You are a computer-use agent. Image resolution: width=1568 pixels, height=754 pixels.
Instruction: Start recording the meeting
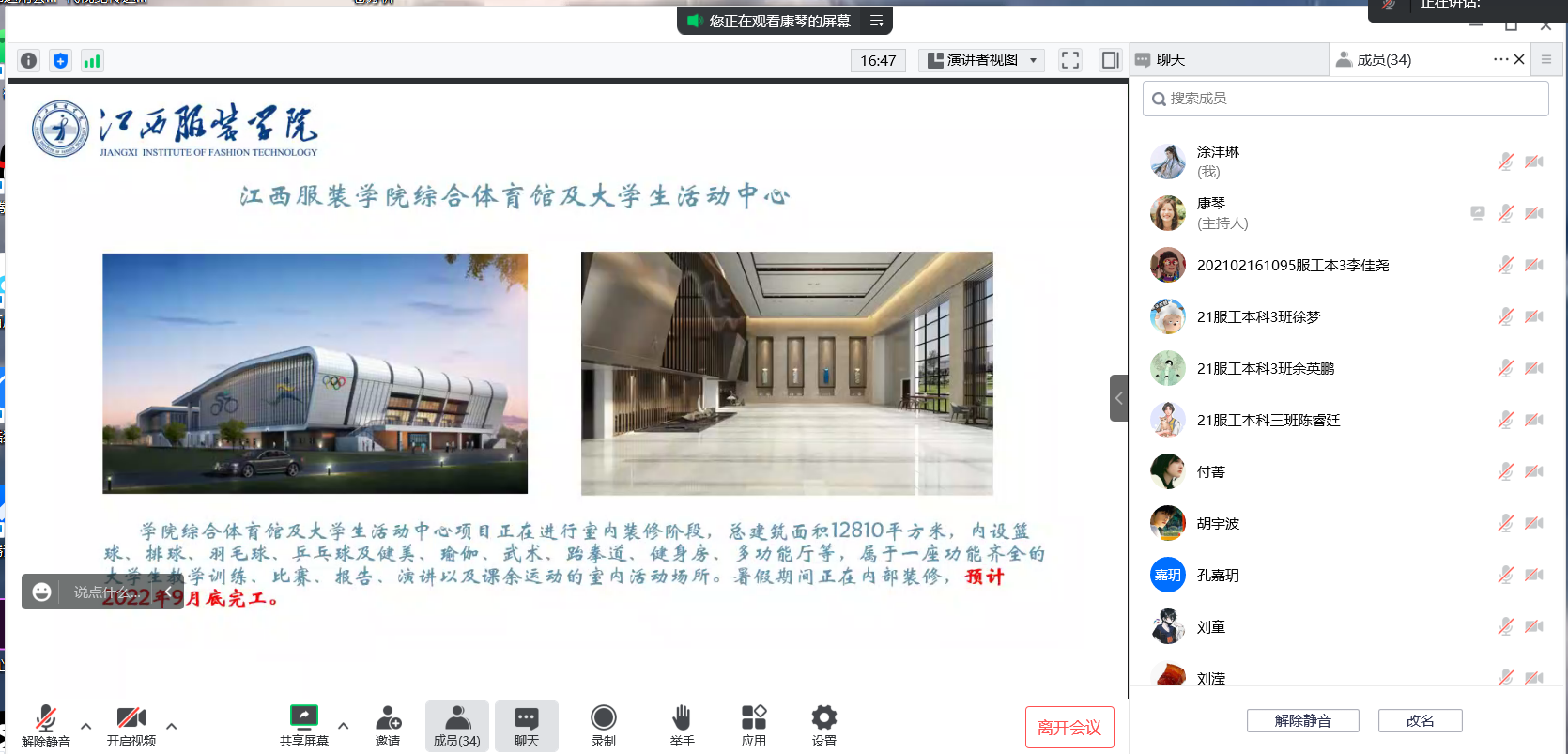point(603,726)
